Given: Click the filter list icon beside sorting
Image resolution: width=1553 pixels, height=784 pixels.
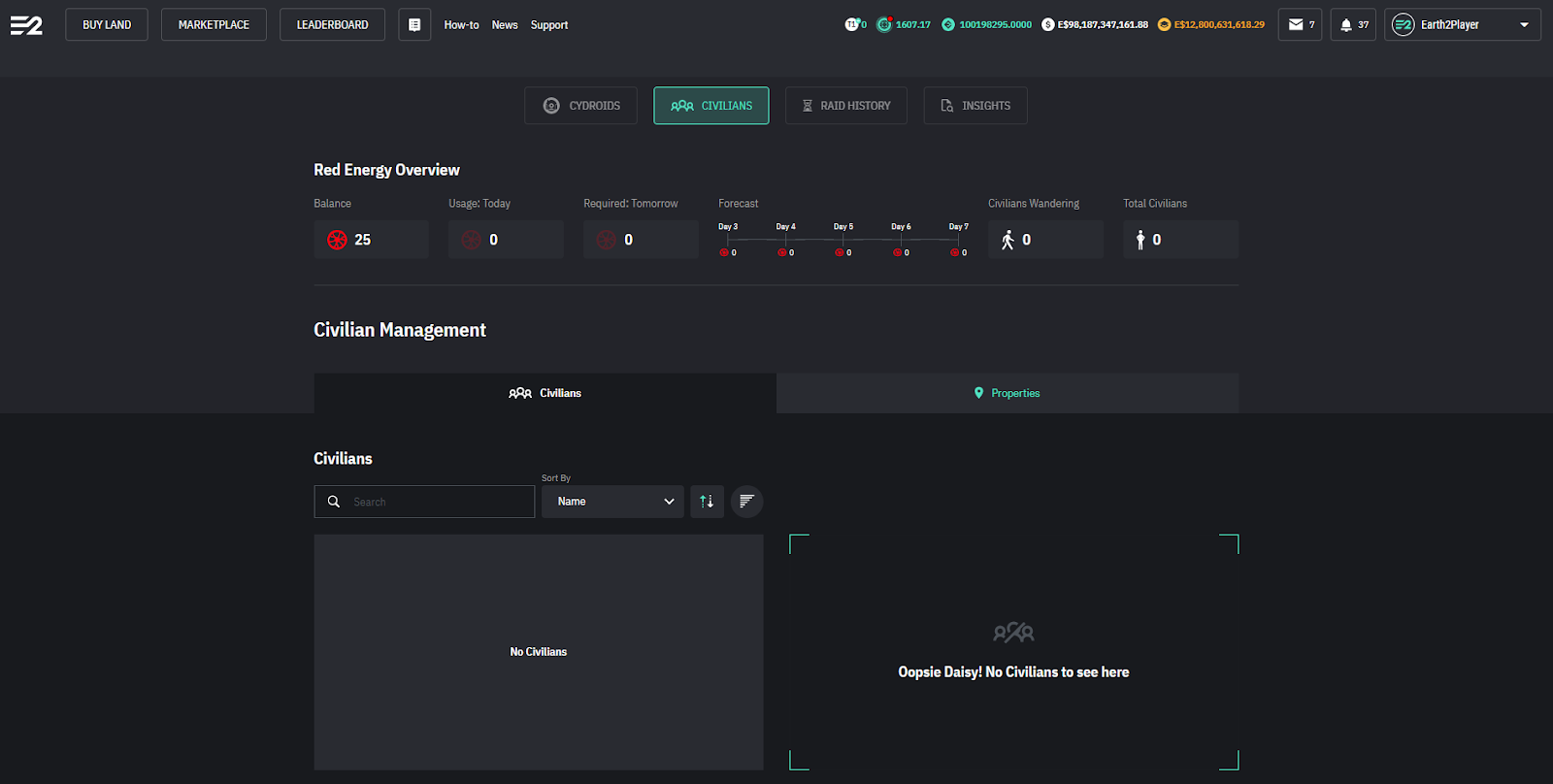Looking at the screenshot, I should click(746, 502).
